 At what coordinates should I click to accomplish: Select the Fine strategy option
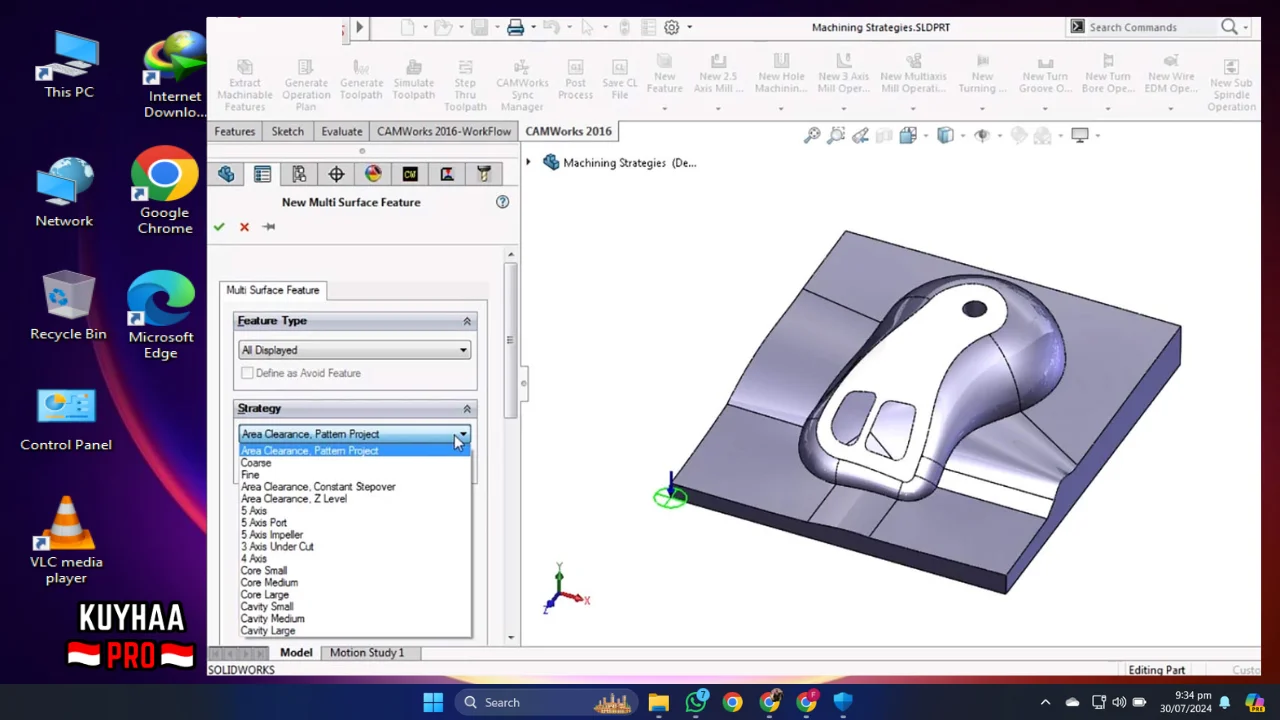355,475
